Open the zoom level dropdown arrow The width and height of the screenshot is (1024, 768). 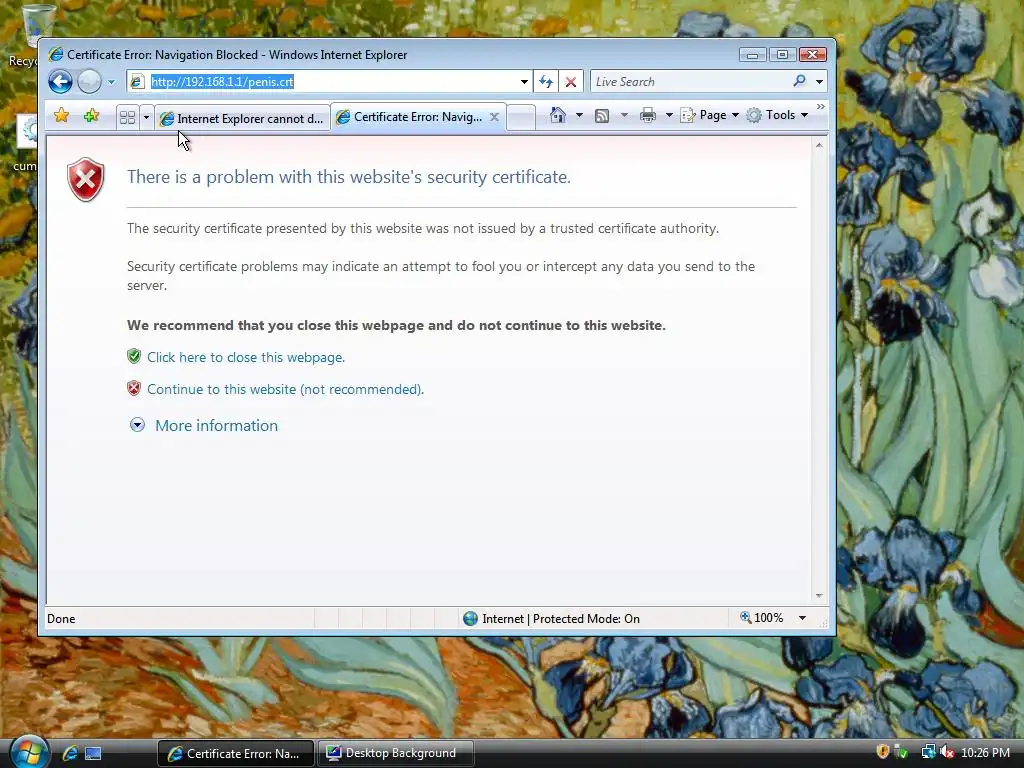click(802, 618)
